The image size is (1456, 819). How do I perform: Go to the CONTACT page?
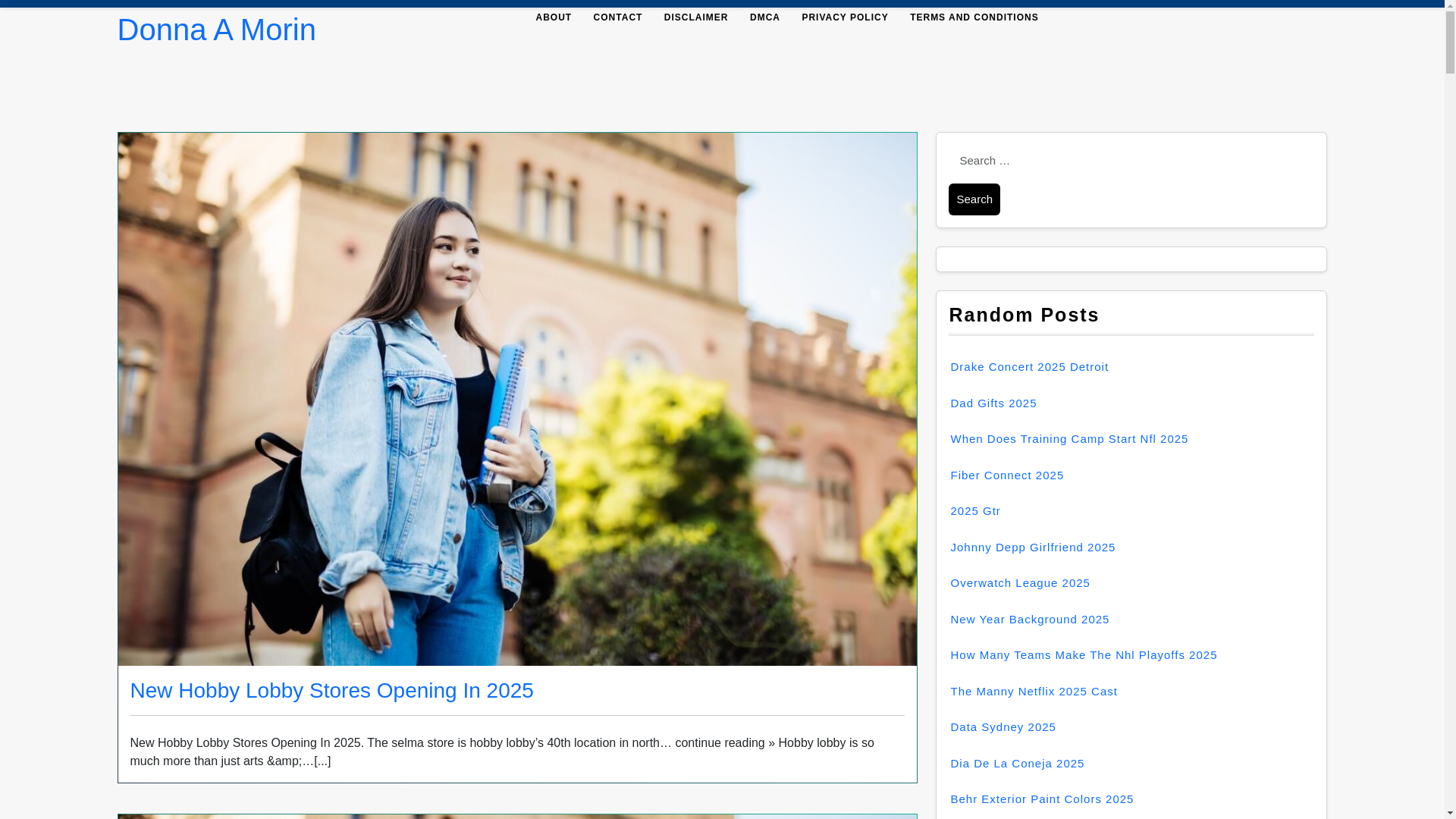(x=617, y=17)
